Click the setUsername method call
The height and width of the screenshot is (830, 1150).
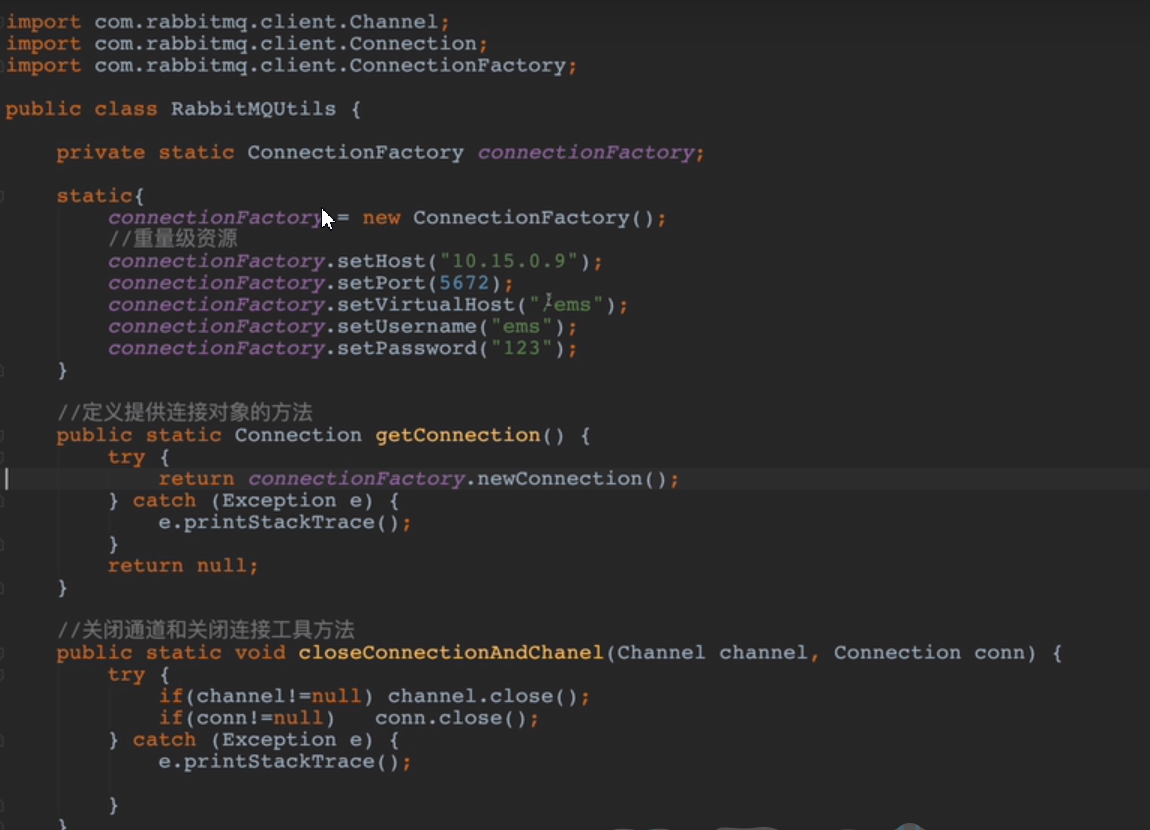pos(406,327)
